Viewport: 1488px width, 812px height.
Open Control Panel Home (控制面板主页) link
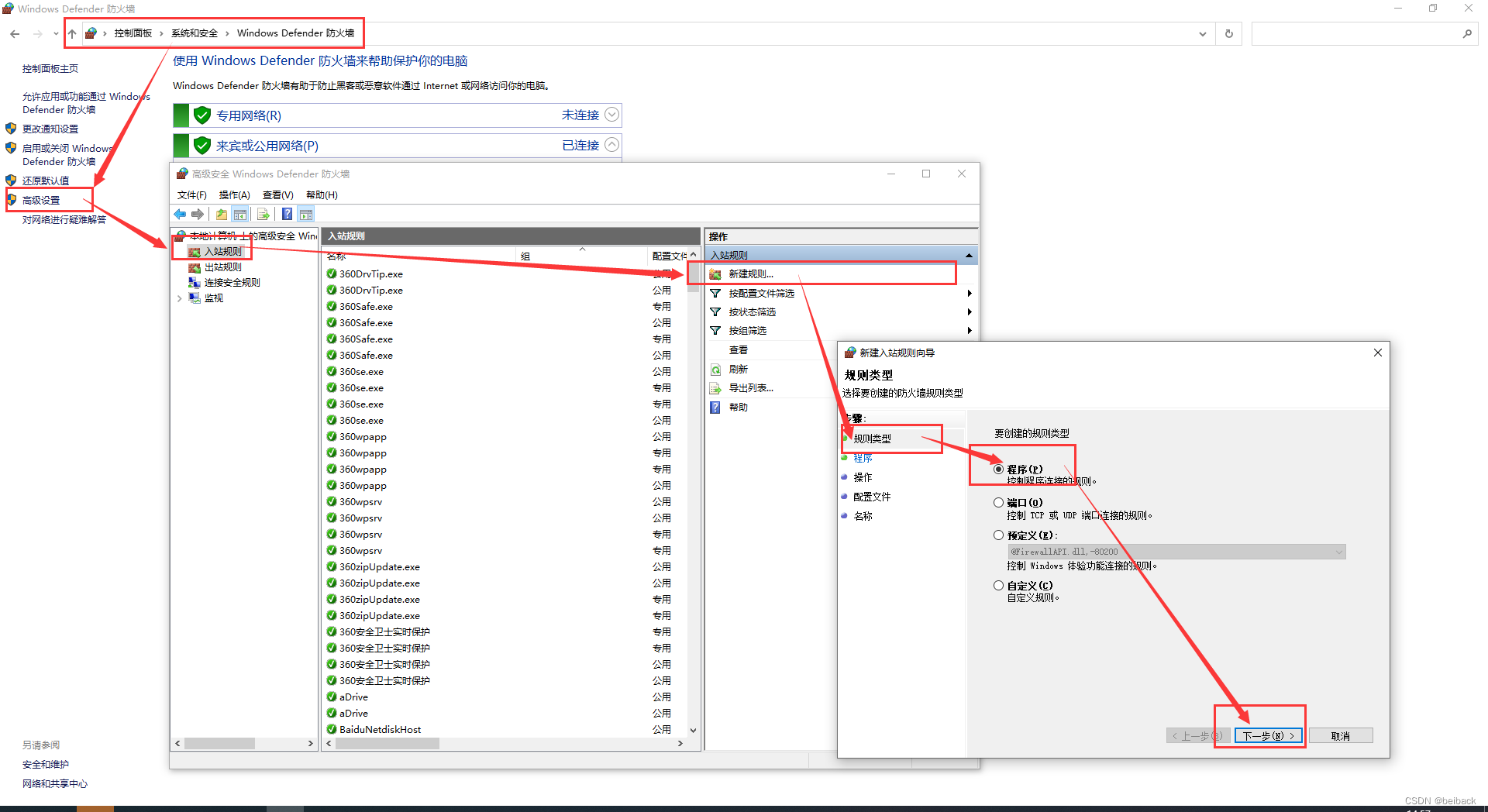click(x=50, y=69)
